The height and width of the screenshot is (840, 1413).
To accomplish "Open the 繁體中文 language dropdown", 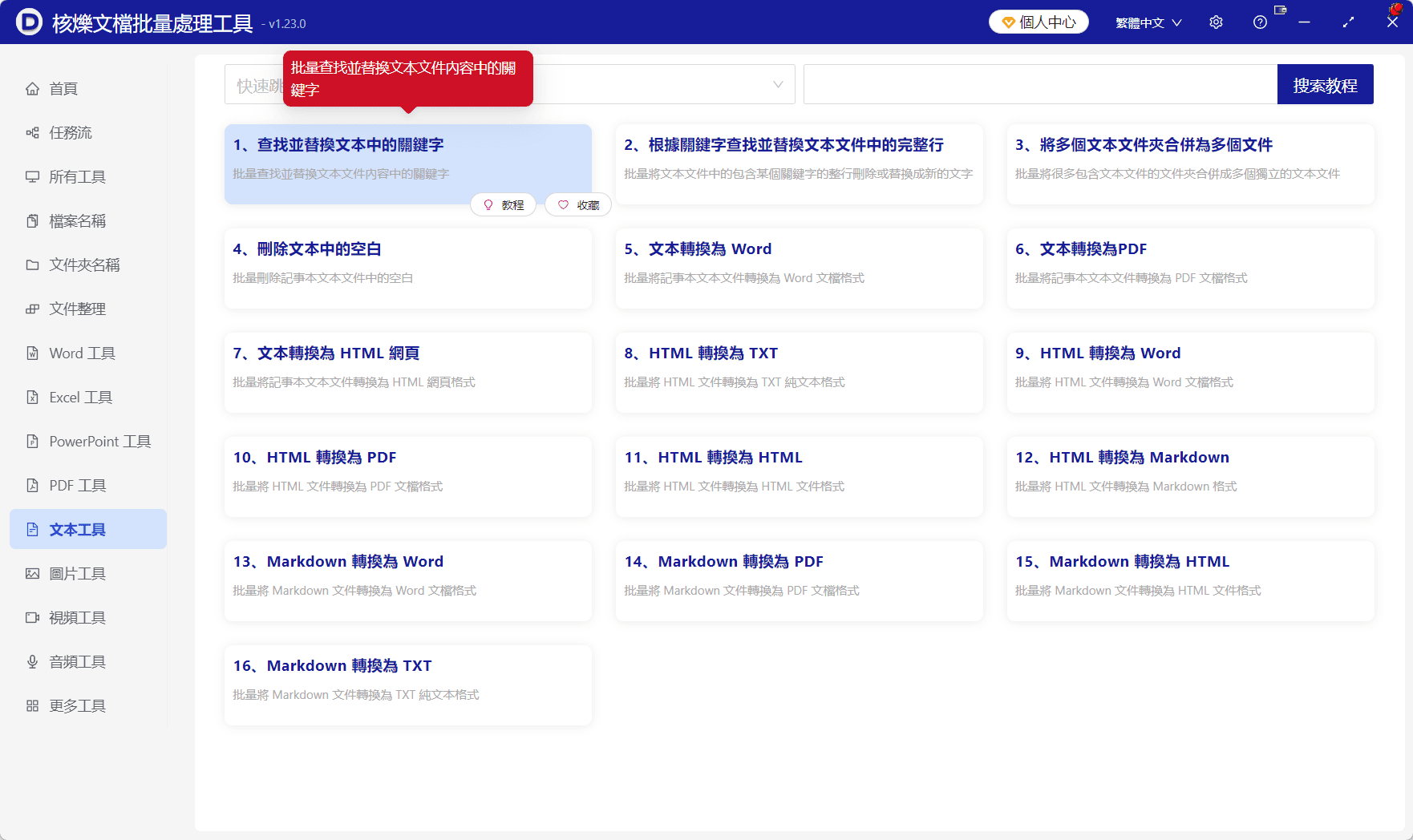I will [x=1148, y=22].
